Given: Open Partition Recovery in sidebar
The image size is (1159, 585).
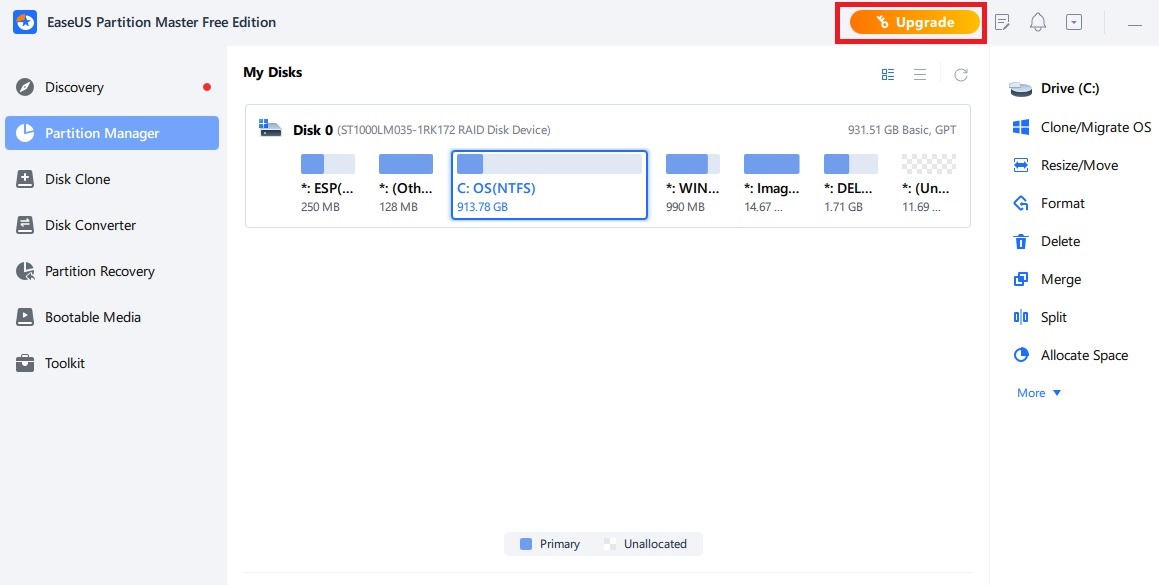Looking at the screenshot, I should (112, 271).
